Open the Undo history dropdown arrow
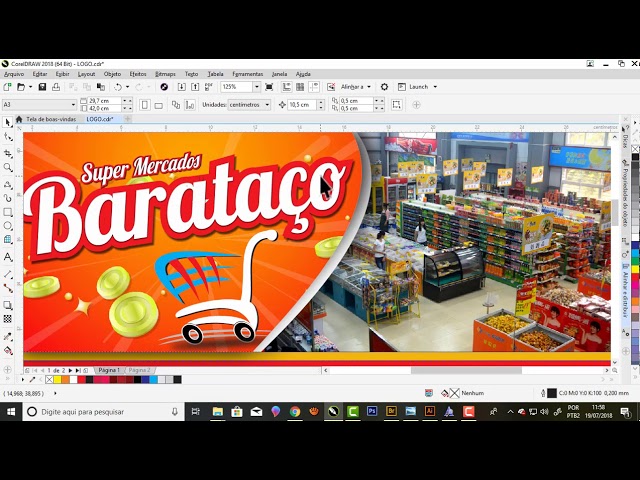This screenshot has width=640, height=480. [x=127, y=87]
